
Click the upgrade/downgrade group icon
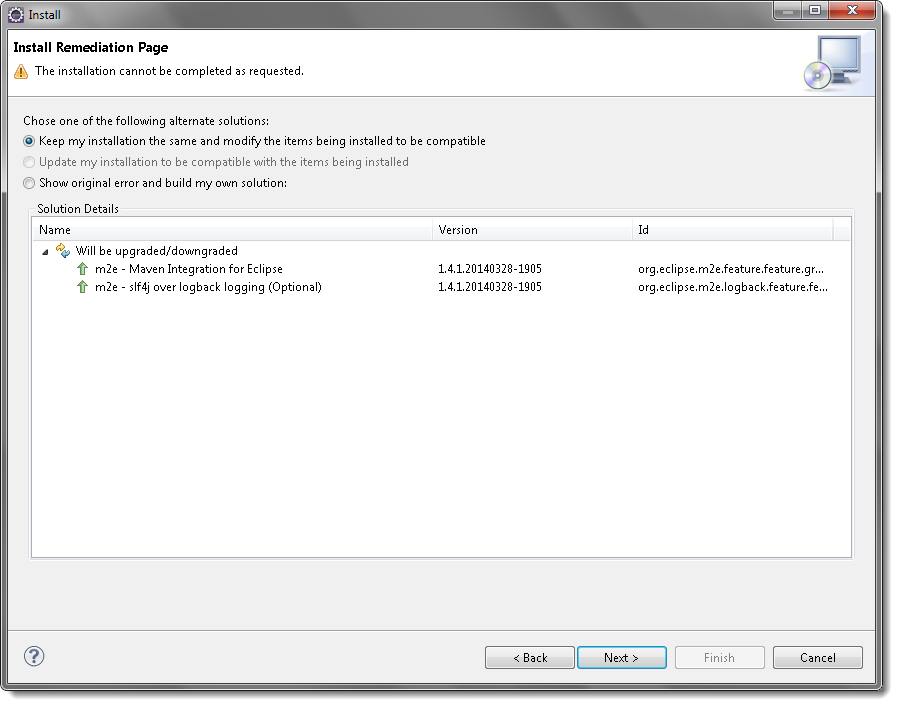click(x=62, y=251)
